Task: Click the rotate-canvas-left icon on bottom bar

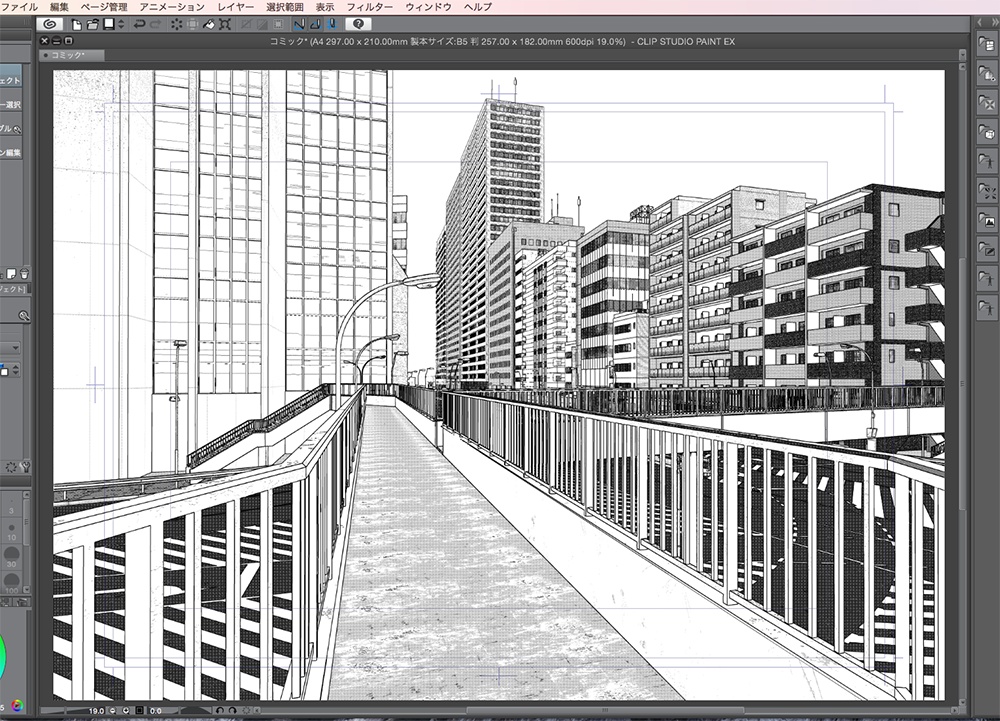Action: click(220, 709)
